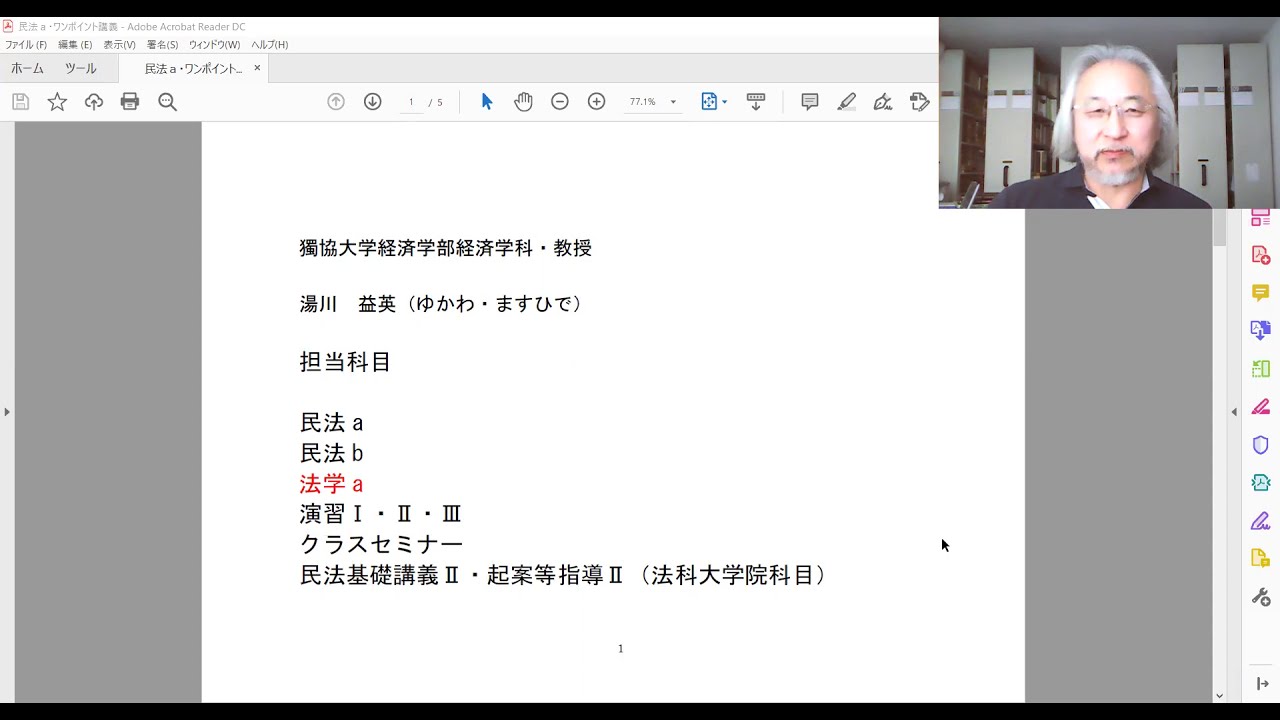
Task: Click the Save file icon
Action: (x=20, y=101)
